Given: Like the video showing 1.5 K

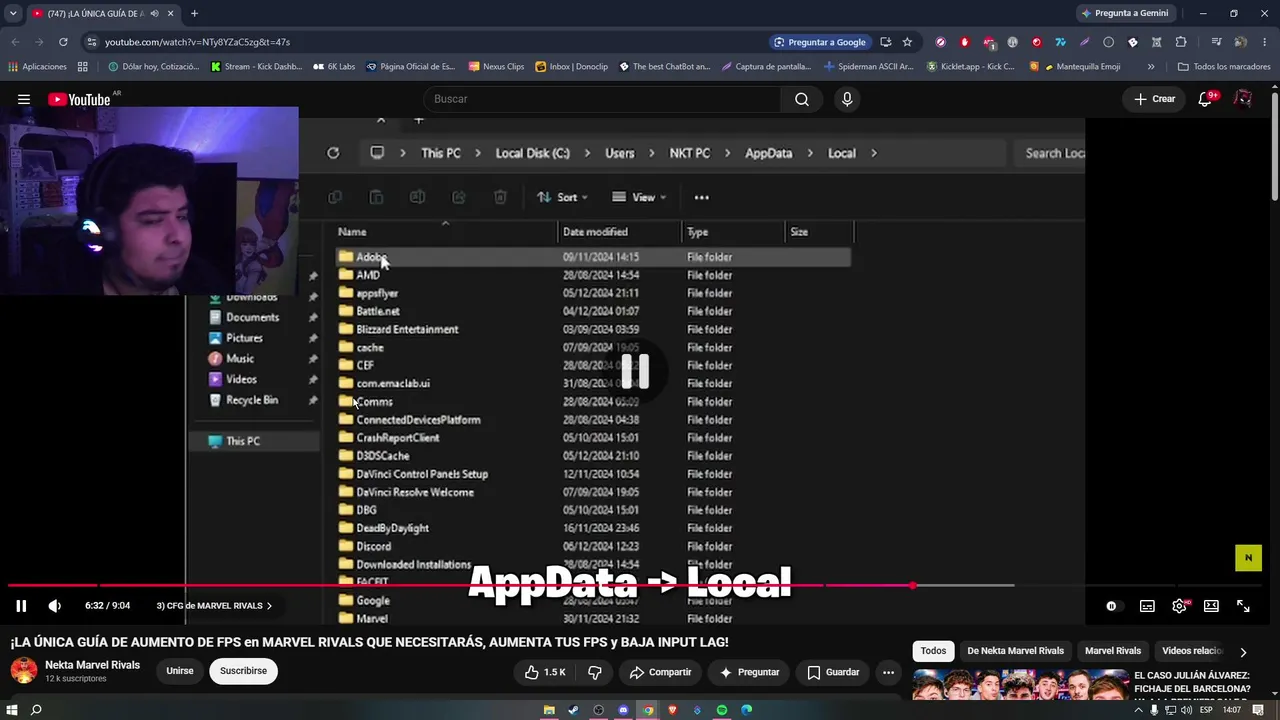Looking at the screenshot, I should pos(545,672).
